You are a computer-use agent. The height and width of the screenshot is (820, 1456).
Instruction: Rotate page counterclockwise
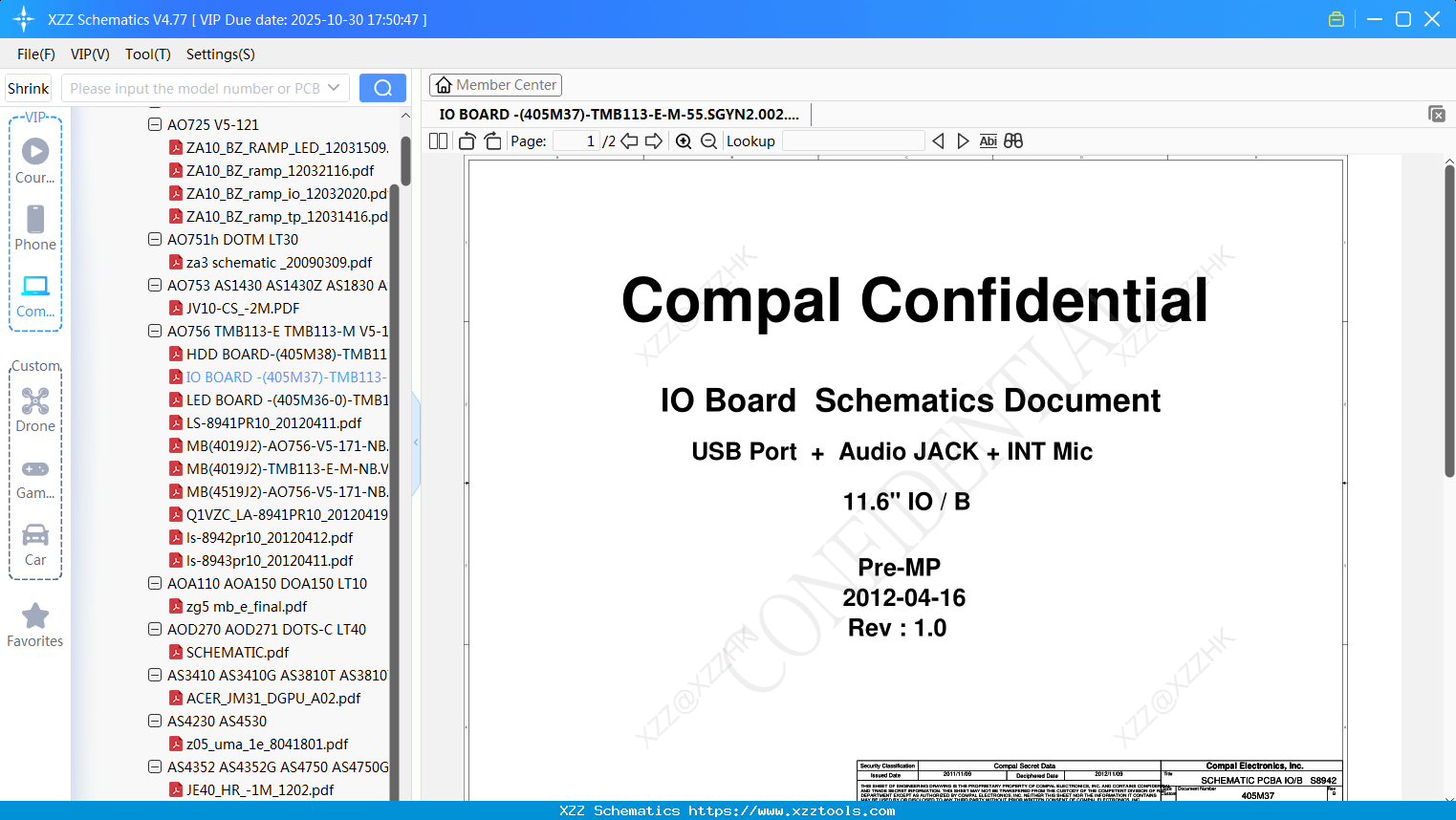(467, 140)
